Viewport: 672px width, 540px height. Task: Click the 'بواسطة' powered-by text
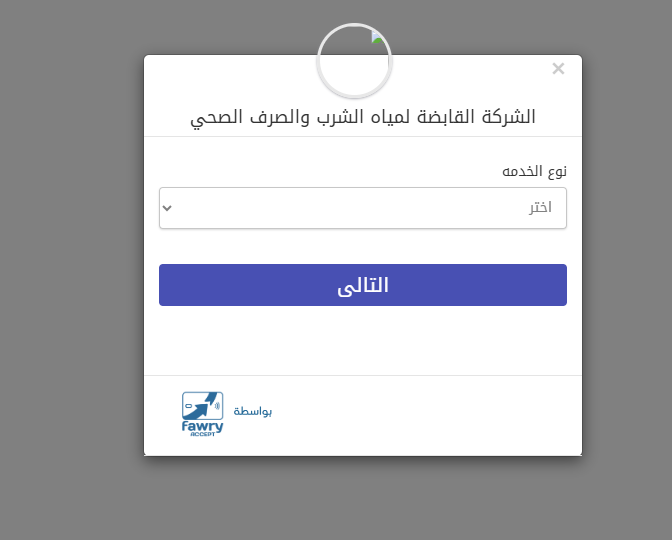point(253,412)
